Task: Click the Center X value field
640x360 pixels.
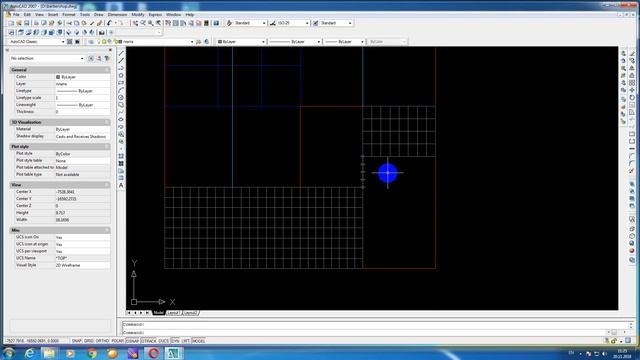Action: [x=82, y=192]
